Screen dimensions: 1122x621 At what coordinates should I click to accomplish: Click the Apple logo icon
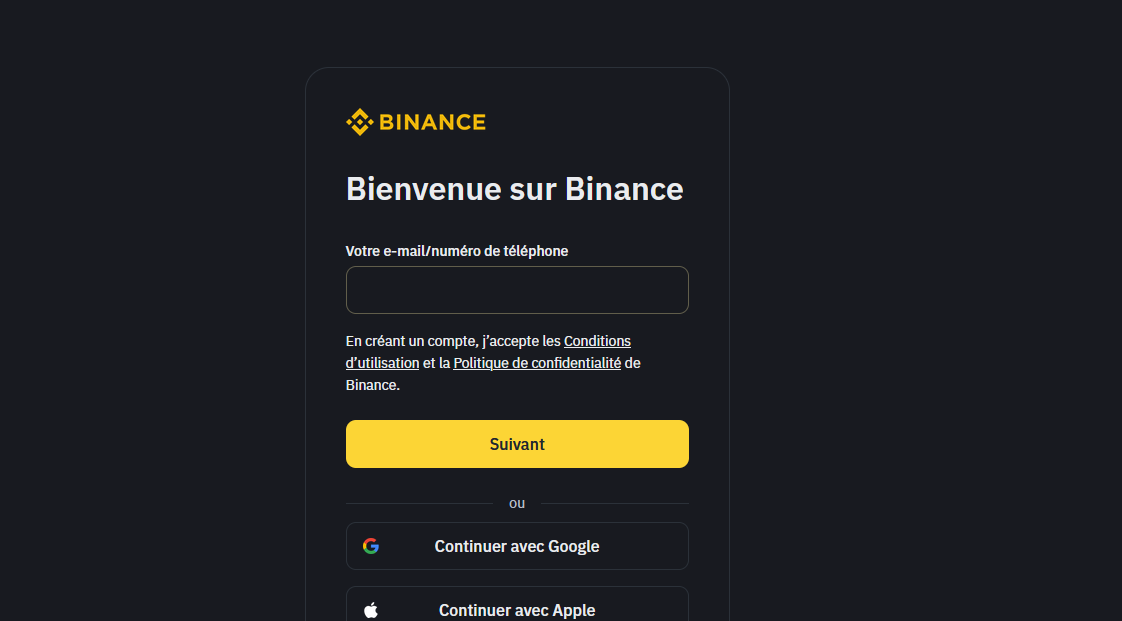tap(371, 609)
